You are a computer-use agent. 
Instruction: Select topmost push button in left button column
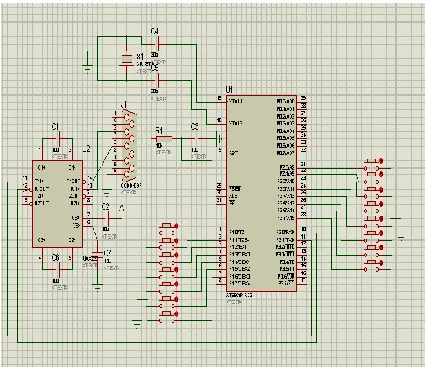168,228
